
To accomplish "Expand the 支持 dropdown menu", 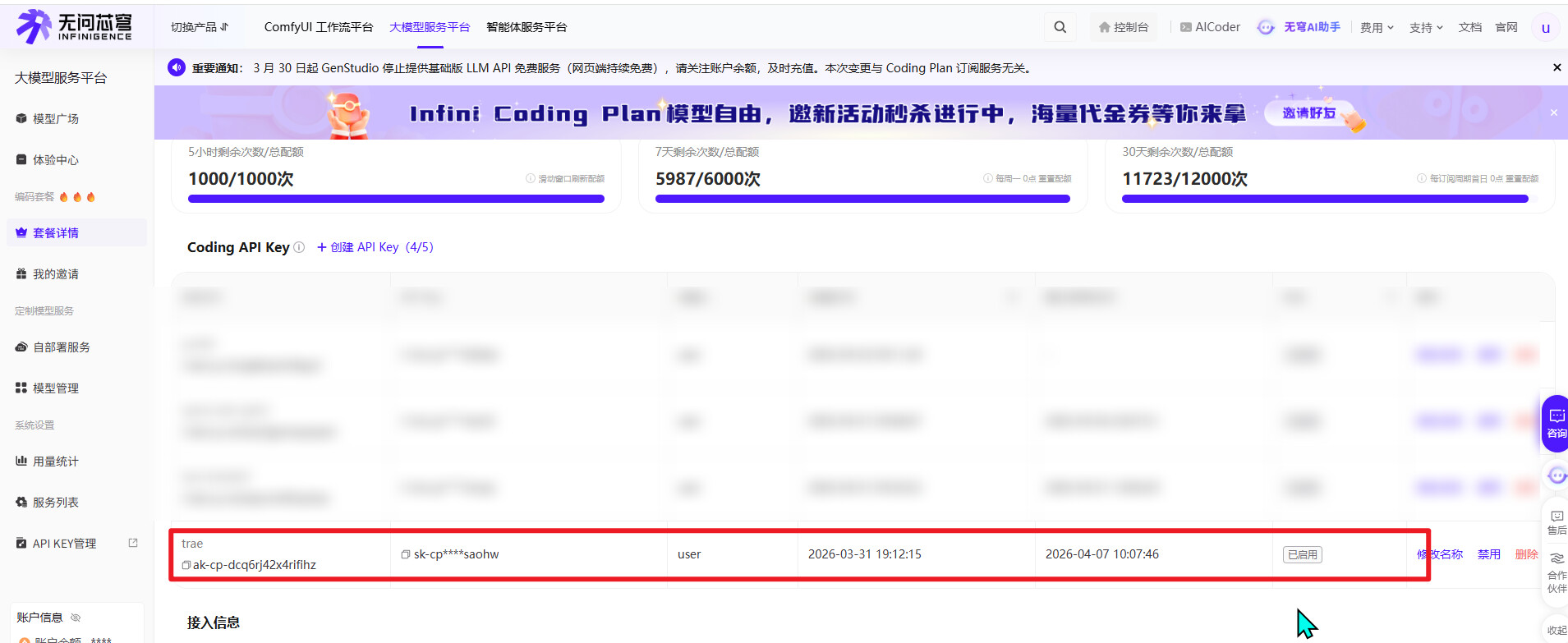I will [x=1426, y=28].
